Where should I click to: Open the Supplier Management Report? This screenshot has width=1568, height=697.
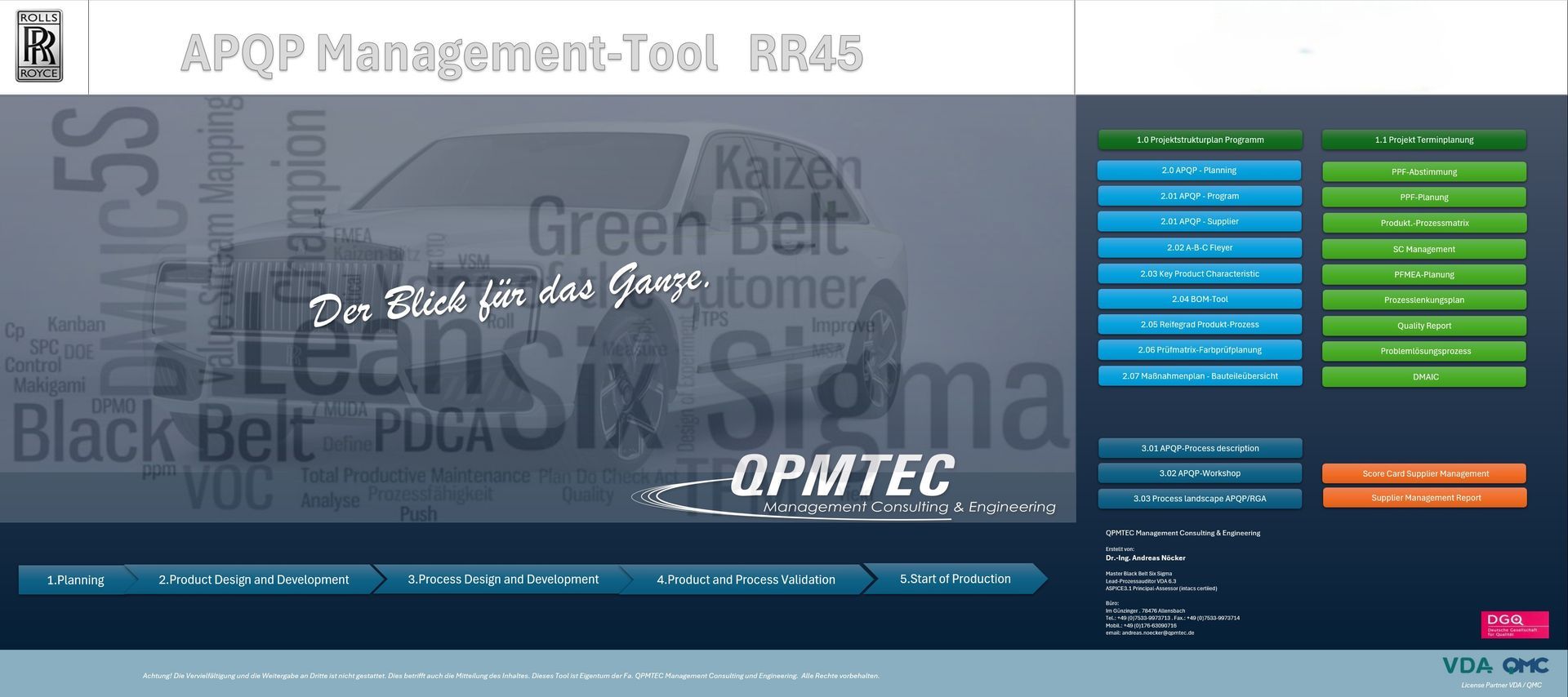[x=1424, y=498]
